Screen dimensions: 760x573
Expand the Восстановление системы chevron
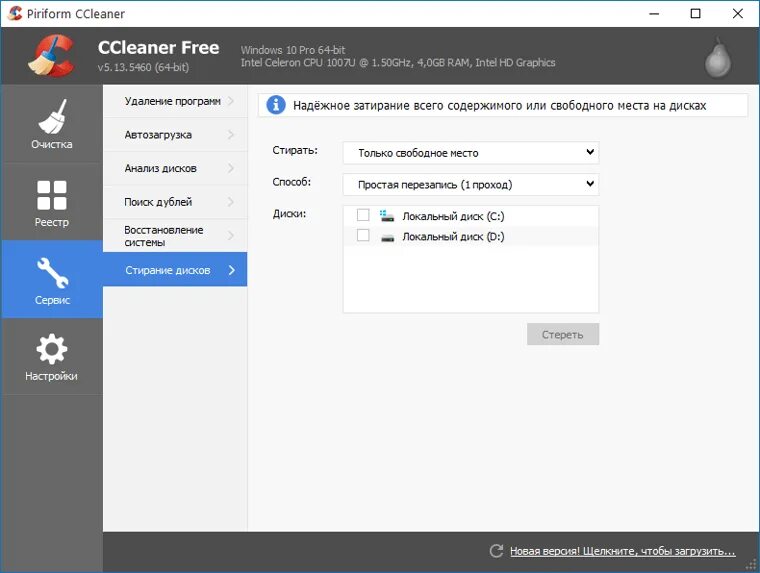pos(231,236)
